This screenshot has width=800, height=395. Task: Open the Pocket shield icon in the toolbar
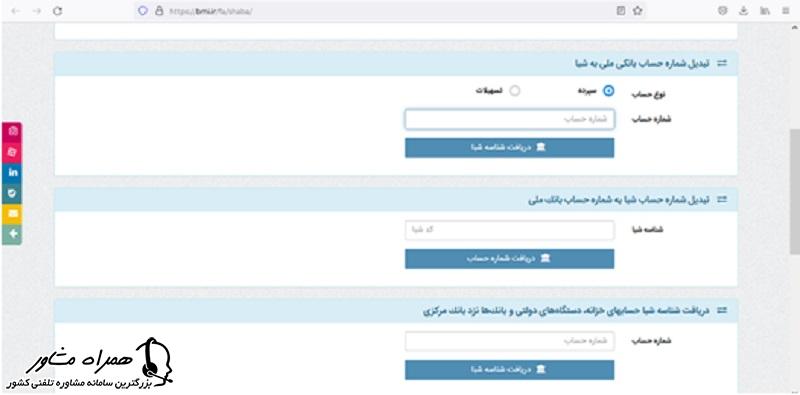[x=722, y=11]
